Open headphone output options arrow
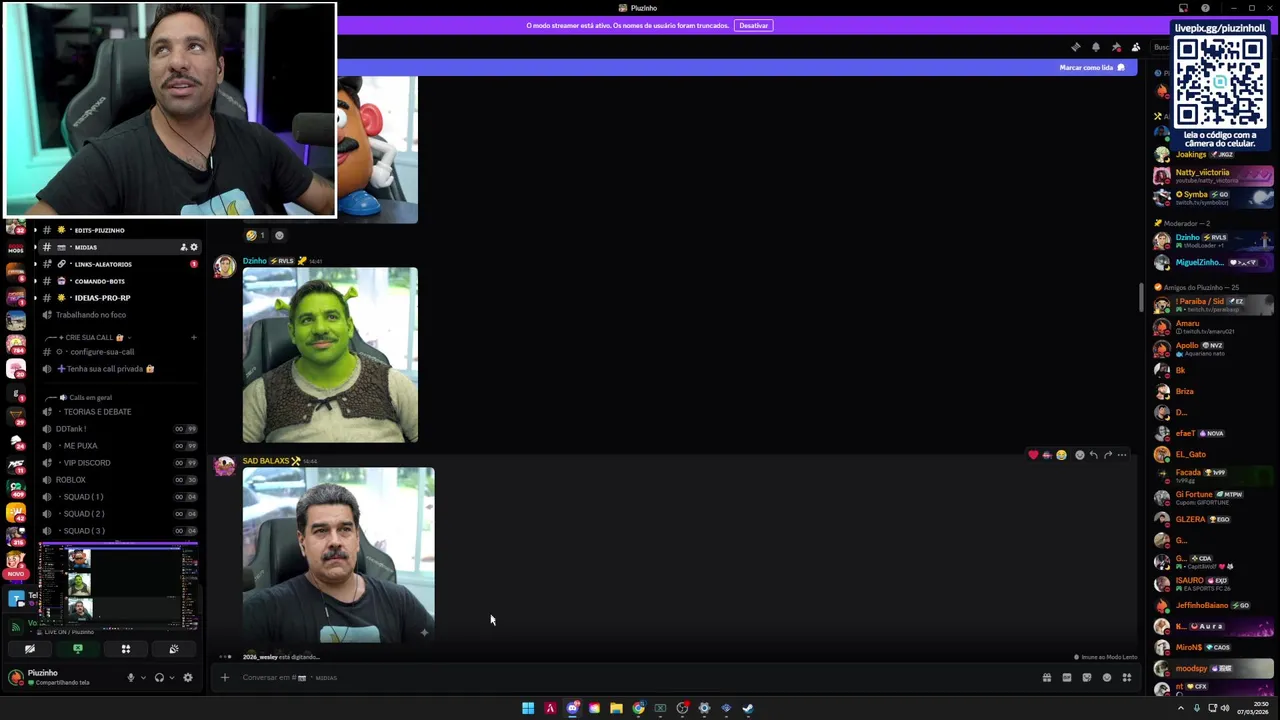 coord(171,677)
